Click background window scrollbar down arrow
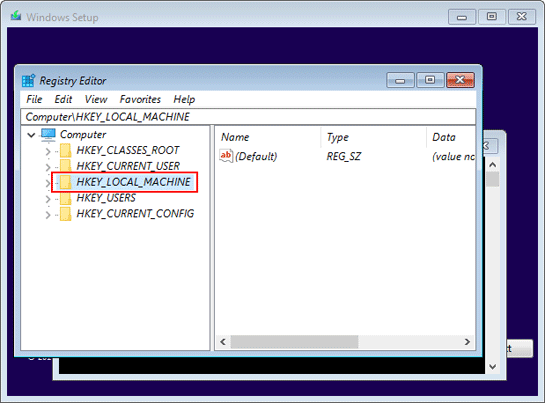This screenshot has height=403, width=545. pyautogui.click(x=493, y=366)
